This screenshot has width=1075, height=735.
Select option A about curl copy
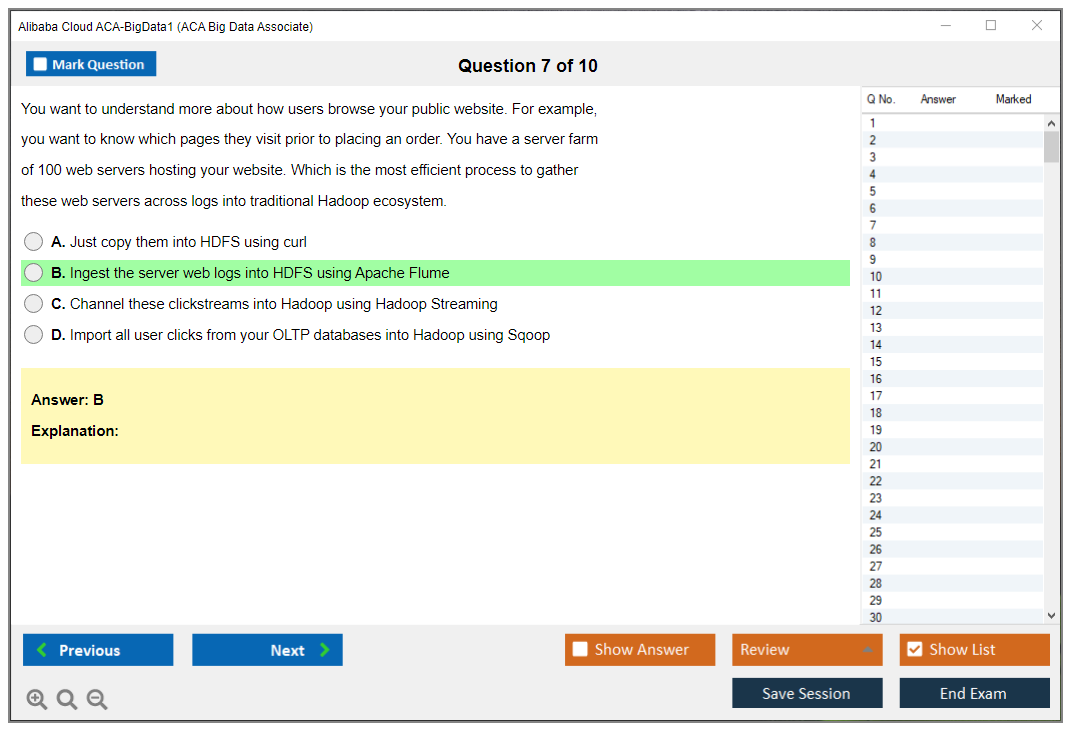pyautogui.click(x=34, y=242)
